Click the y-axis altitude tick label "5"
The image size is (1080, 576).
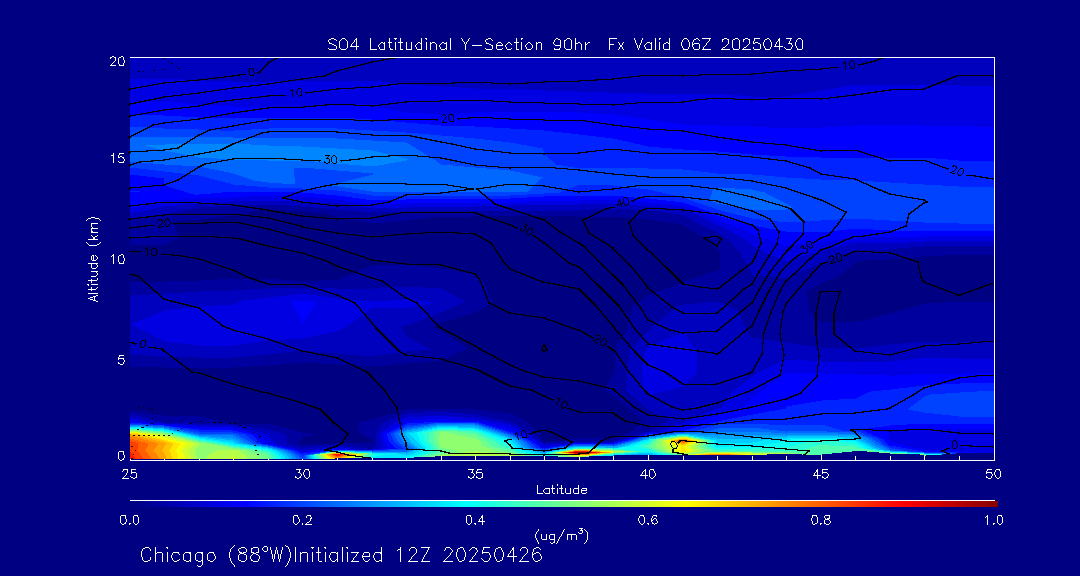(x=120, y=360)
